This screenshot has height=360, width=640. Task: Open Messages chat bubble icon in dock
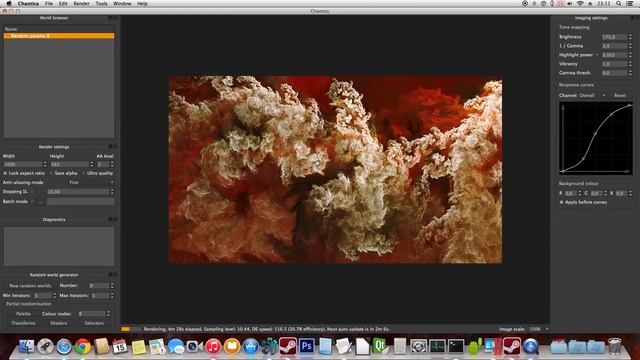pos(176,347)
